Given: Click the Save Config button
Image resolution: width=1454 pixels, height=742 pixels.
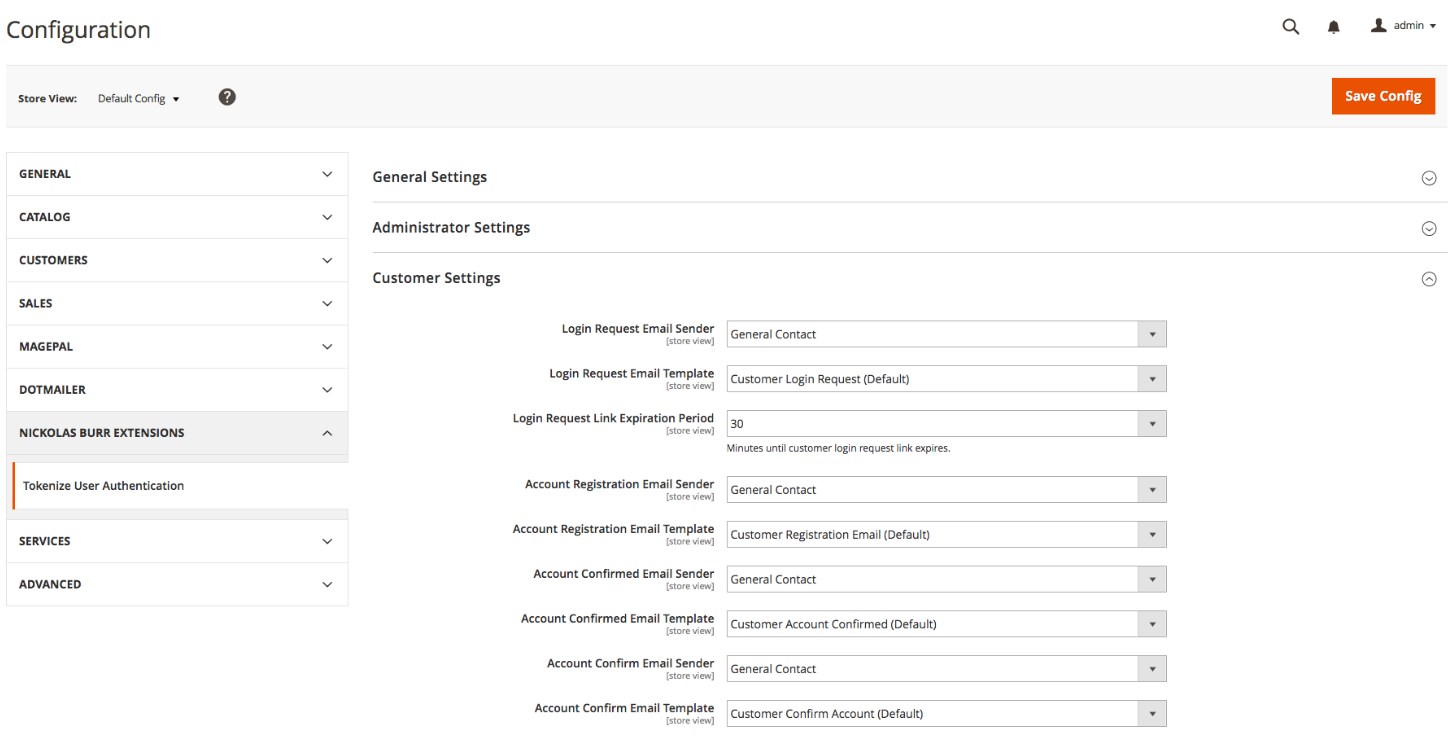Looking at the screenshot, I should point(1382,96).
